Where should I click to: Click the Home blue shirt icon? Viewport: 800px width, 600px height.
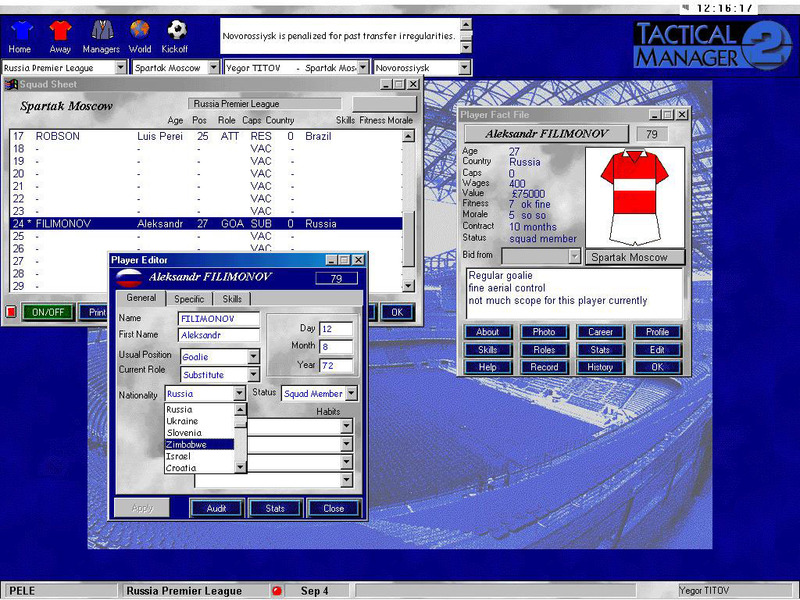pyautogui.click(x=20, y=30)
